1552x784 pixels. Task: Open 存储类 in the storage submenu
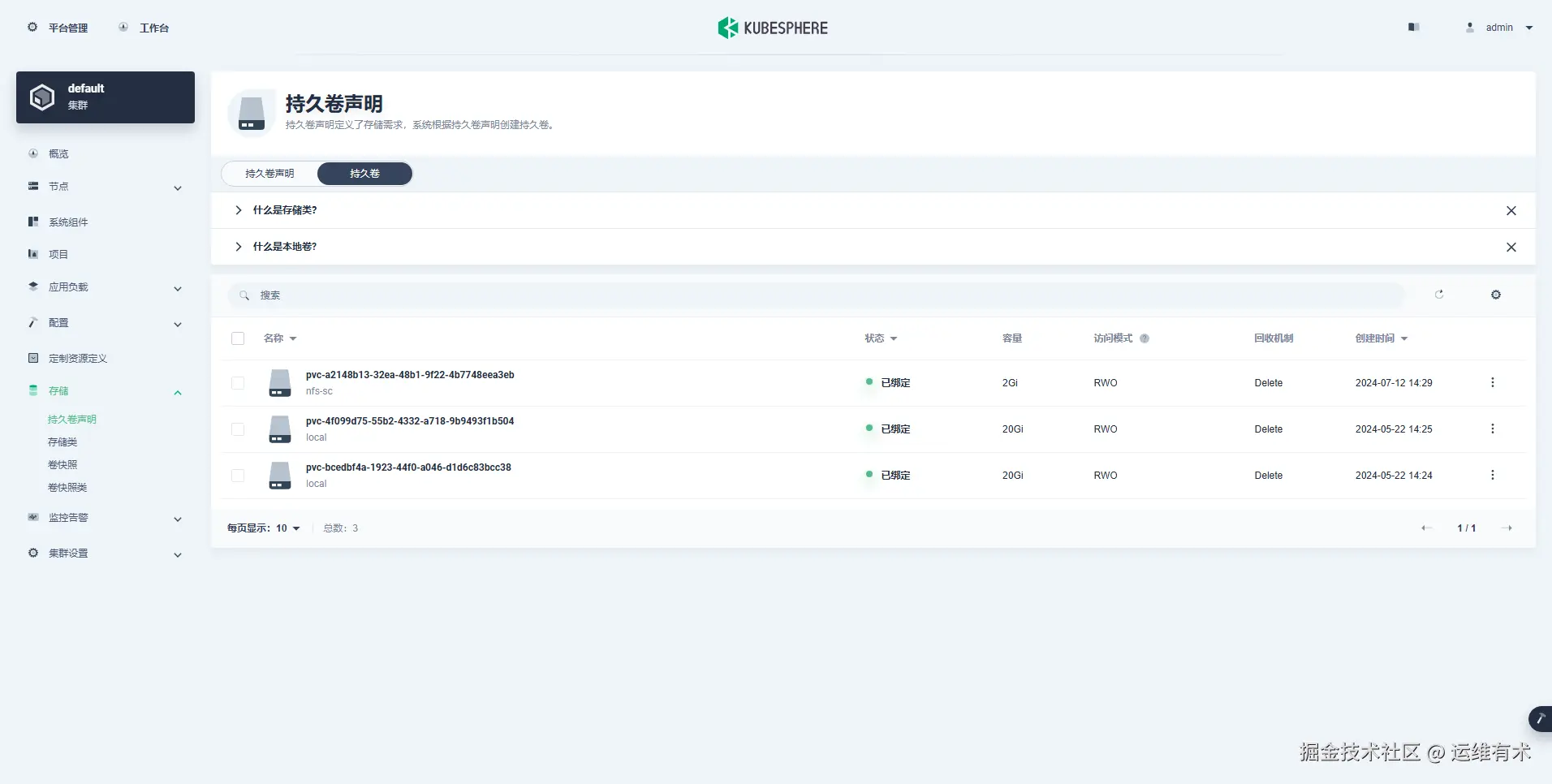[x=63, y=442]
